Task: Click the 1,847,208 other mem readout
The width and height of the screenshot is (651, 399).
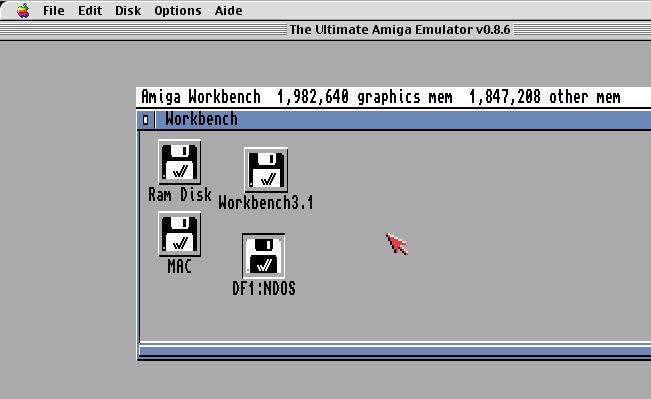Action: point(545,97)
